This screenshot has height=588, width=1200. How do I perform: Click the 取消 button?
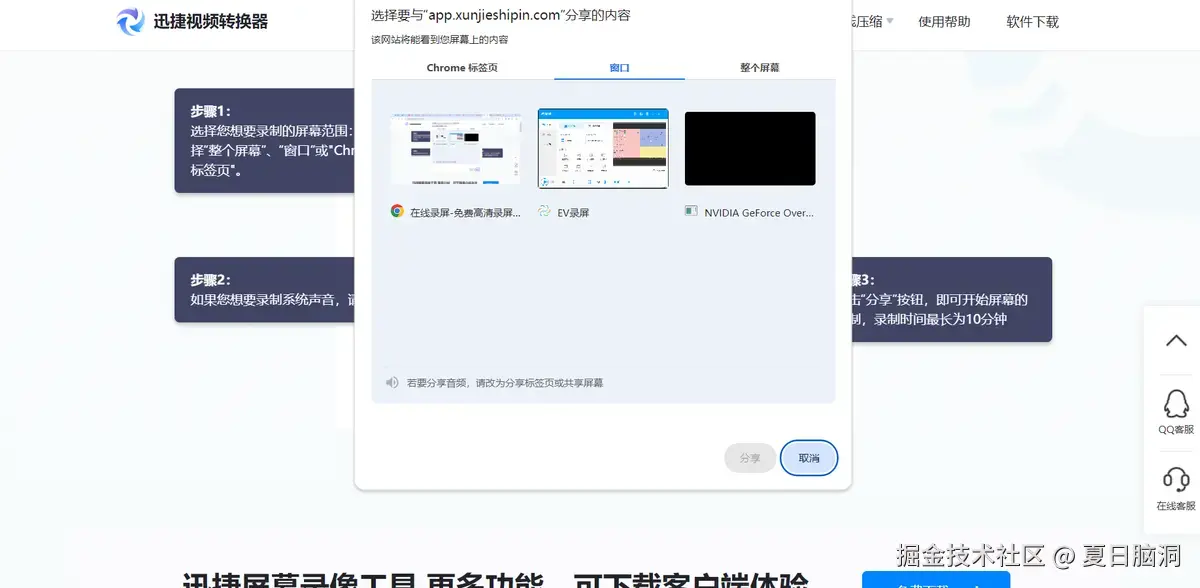(809, 458)
